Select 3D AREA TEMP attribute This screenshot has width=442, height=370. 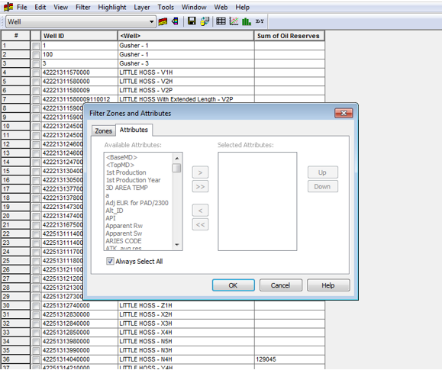point(127,188)
